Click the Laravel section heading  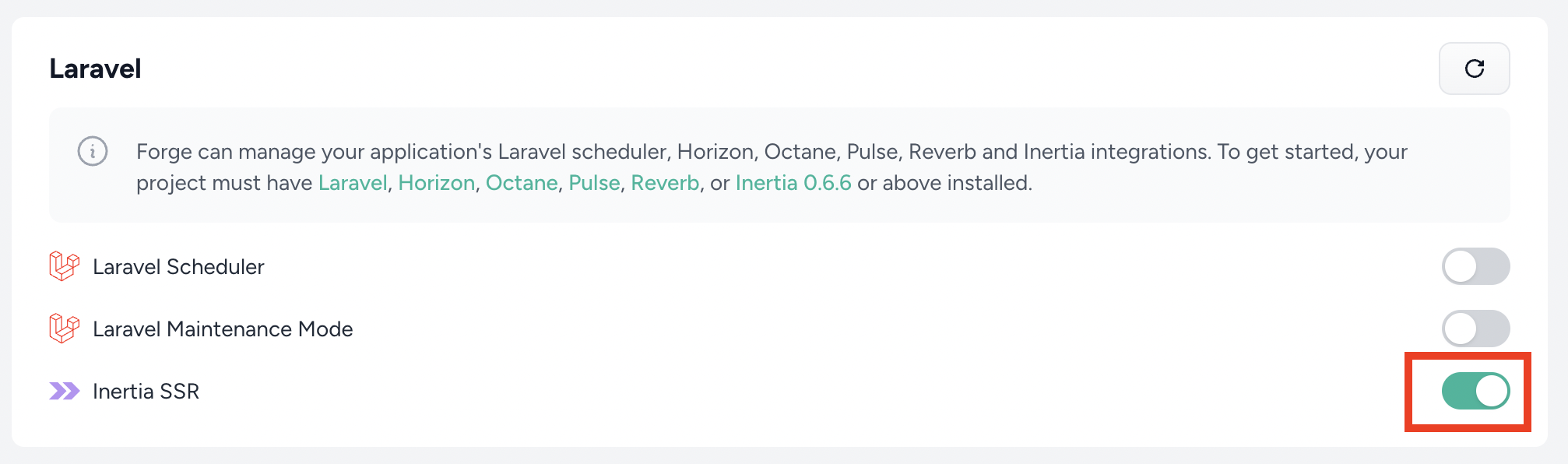[95, 69]
